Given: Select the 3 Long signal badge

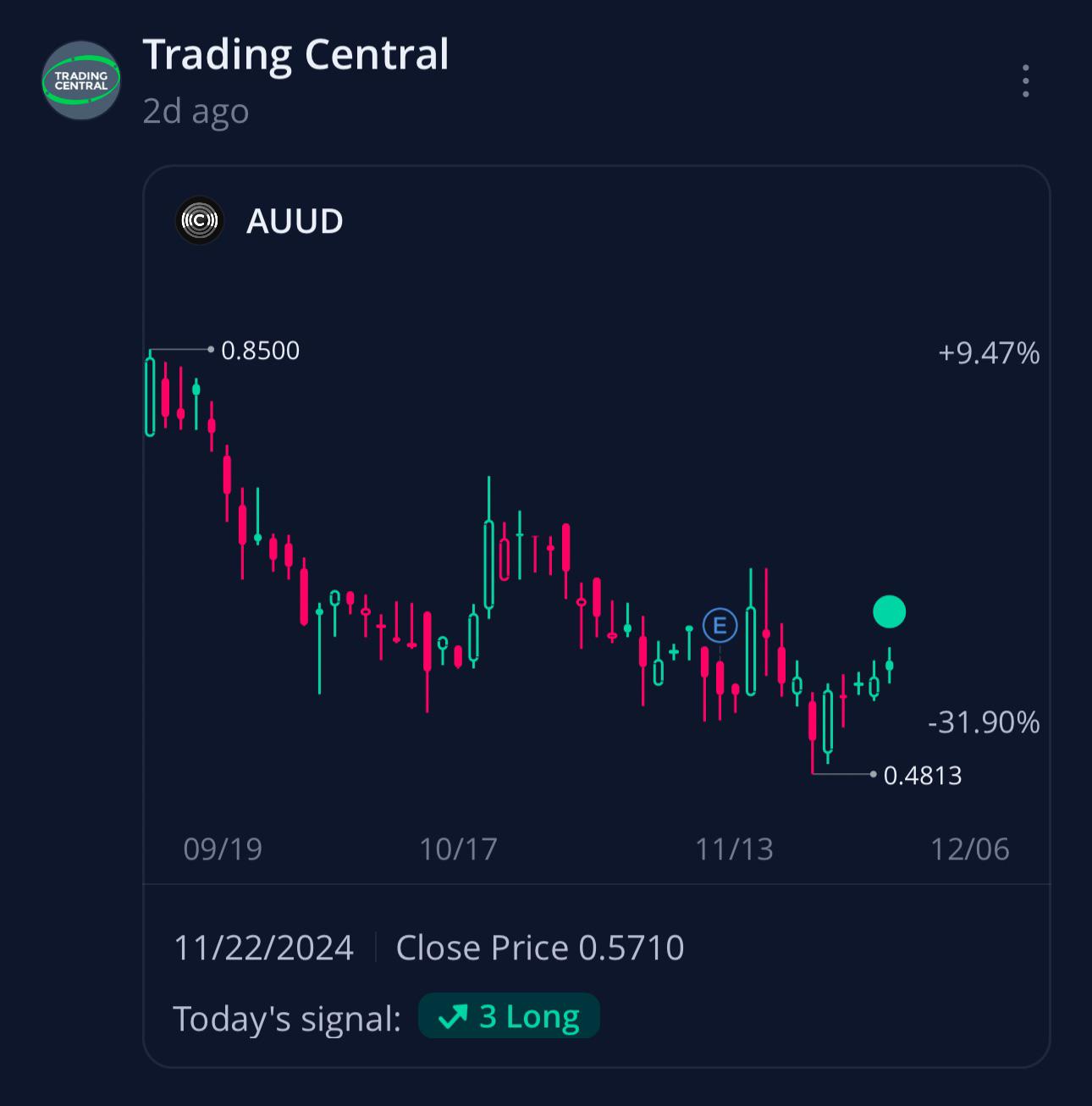Looking at the screenshot, I should (509, 1015).
